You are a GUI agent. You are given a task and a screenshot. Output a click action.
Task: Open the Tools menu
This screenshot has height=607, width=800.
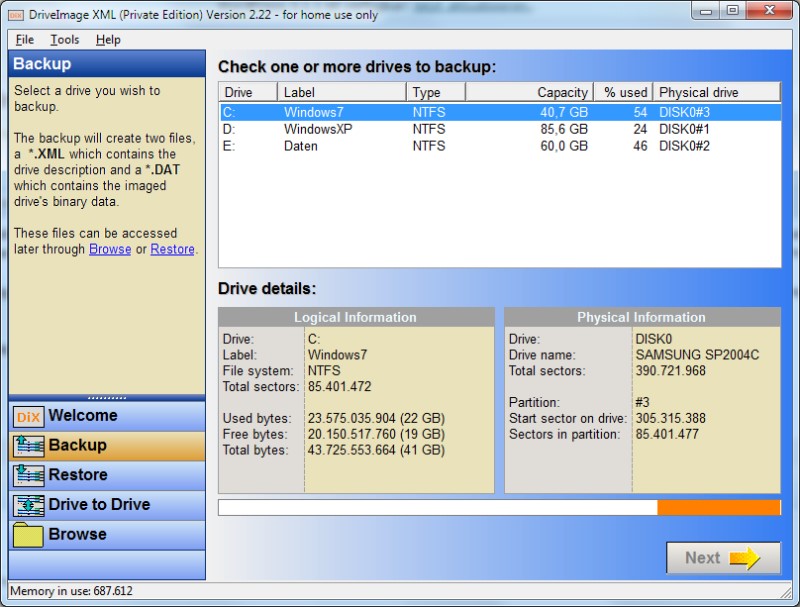[65, 40]
